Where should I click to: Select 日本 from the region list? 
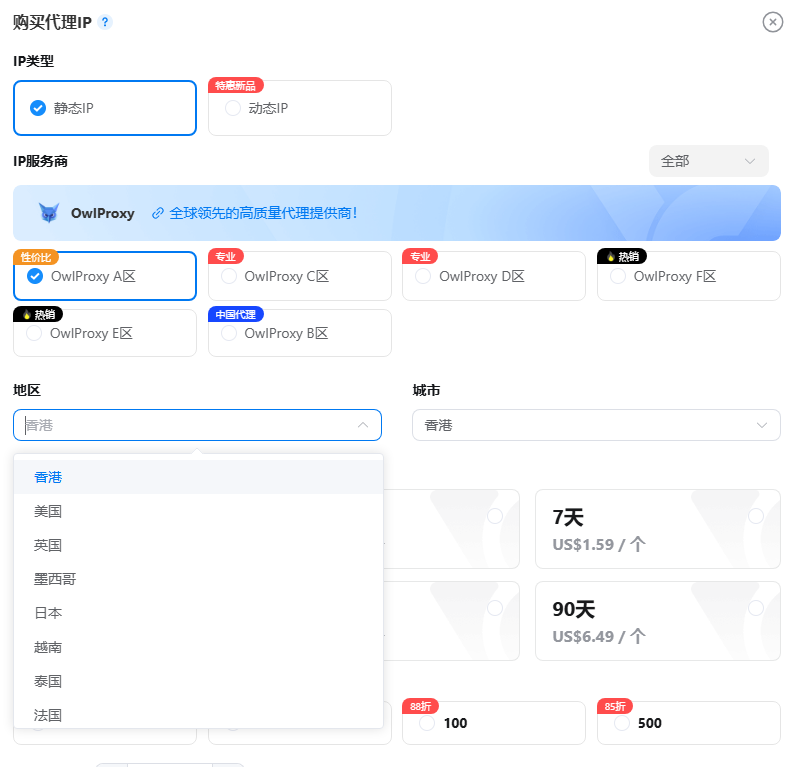(48, 613)
